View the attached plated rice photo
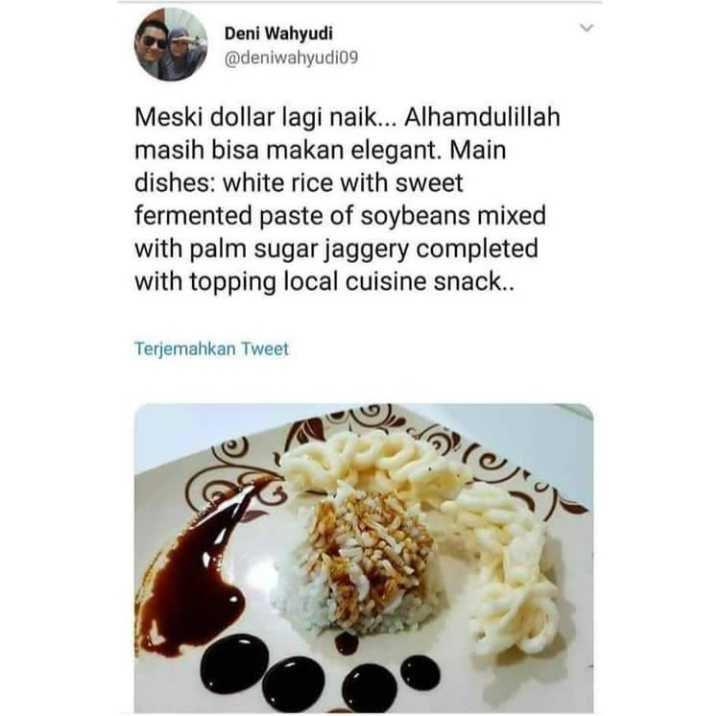Screen dimensions: 719x716 click(364, 558)
